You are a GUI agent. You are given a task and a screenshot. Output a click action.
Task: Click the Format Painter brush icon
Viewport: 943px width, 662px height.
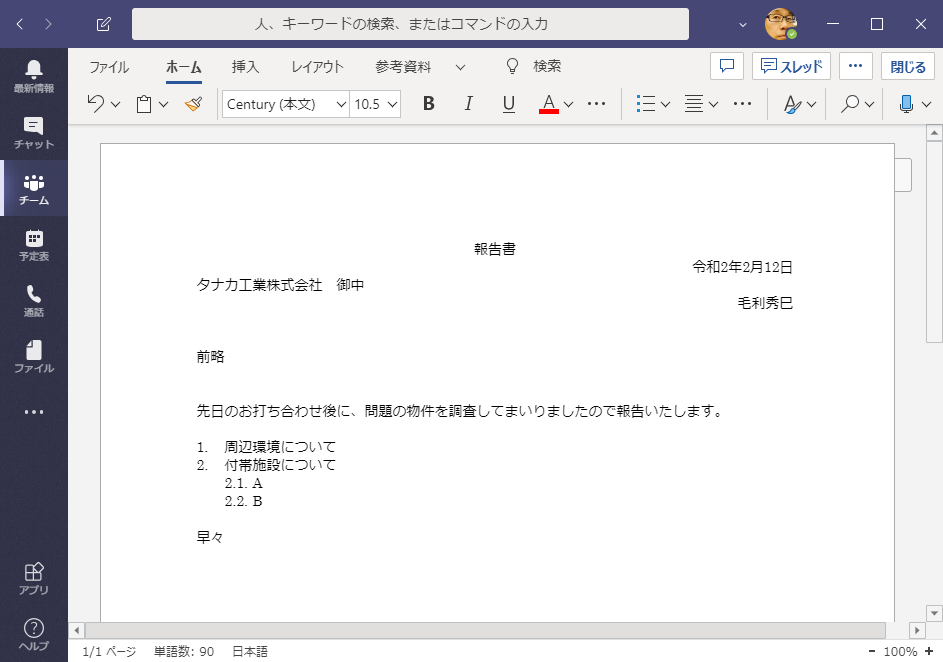click(x=193, y=104)
